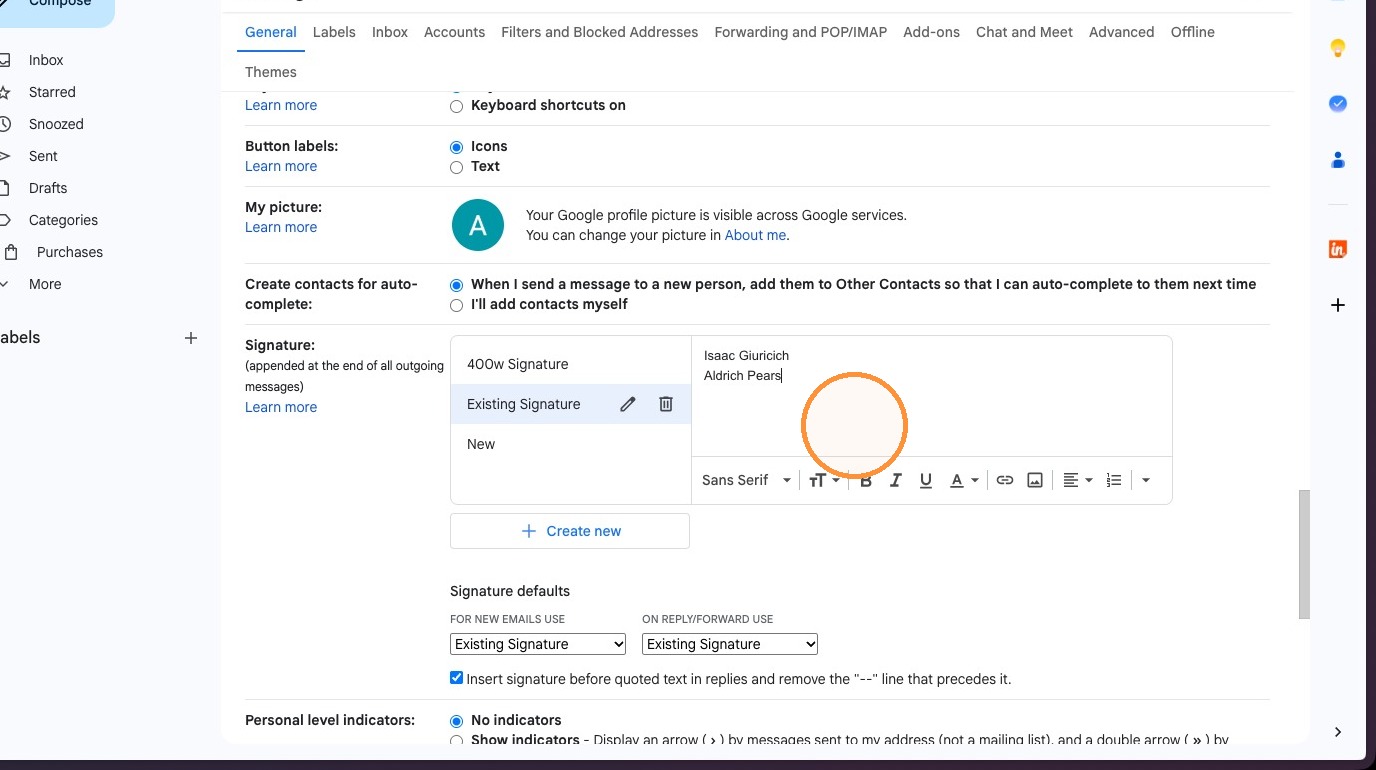Click Learn more under Signature
Viewport: 1376px width, 770px height.
[281, 407]
